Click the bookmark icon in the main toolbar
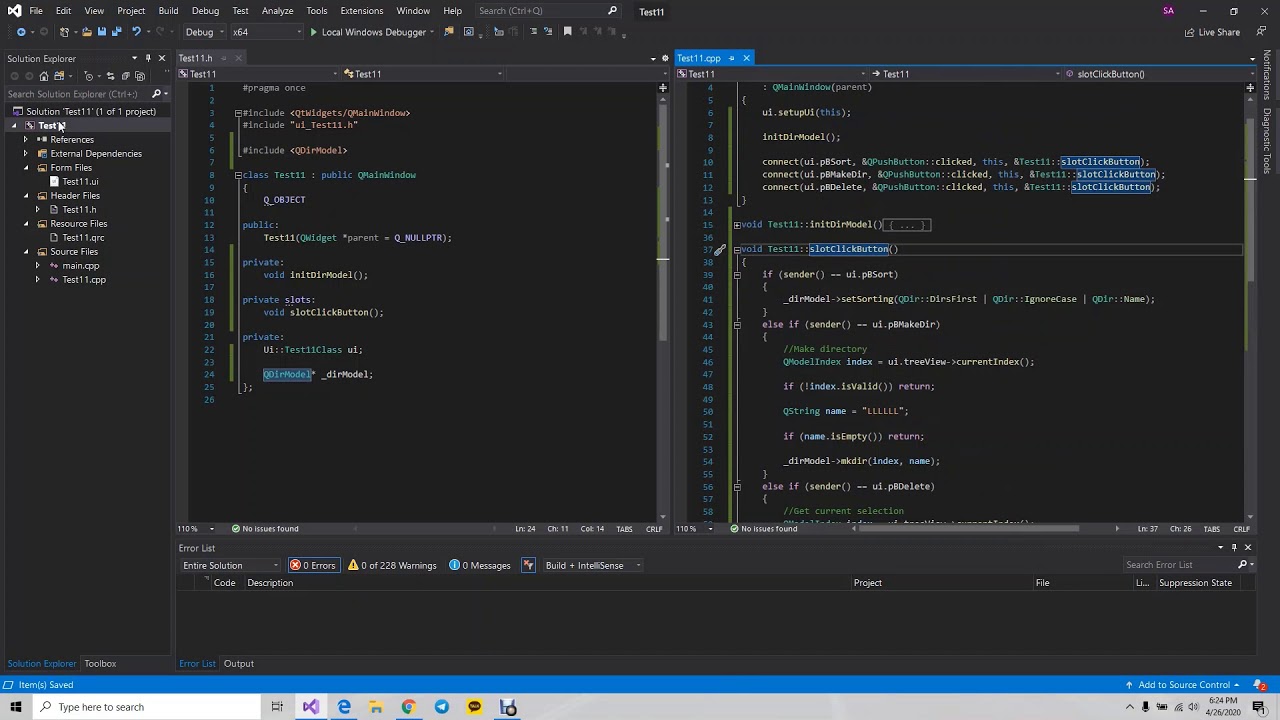This screenshot has width=1280, height=720. pyautogui.click(x=567, y=32)
